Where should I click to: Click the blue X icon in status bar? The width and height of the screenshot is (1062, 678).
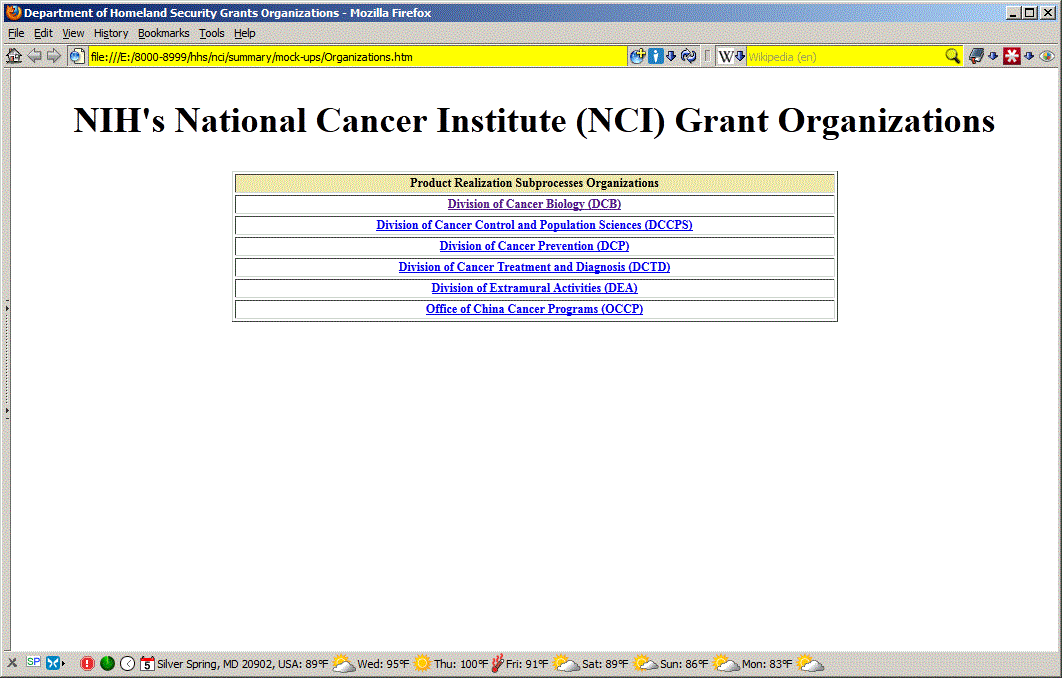pos(53,663)
